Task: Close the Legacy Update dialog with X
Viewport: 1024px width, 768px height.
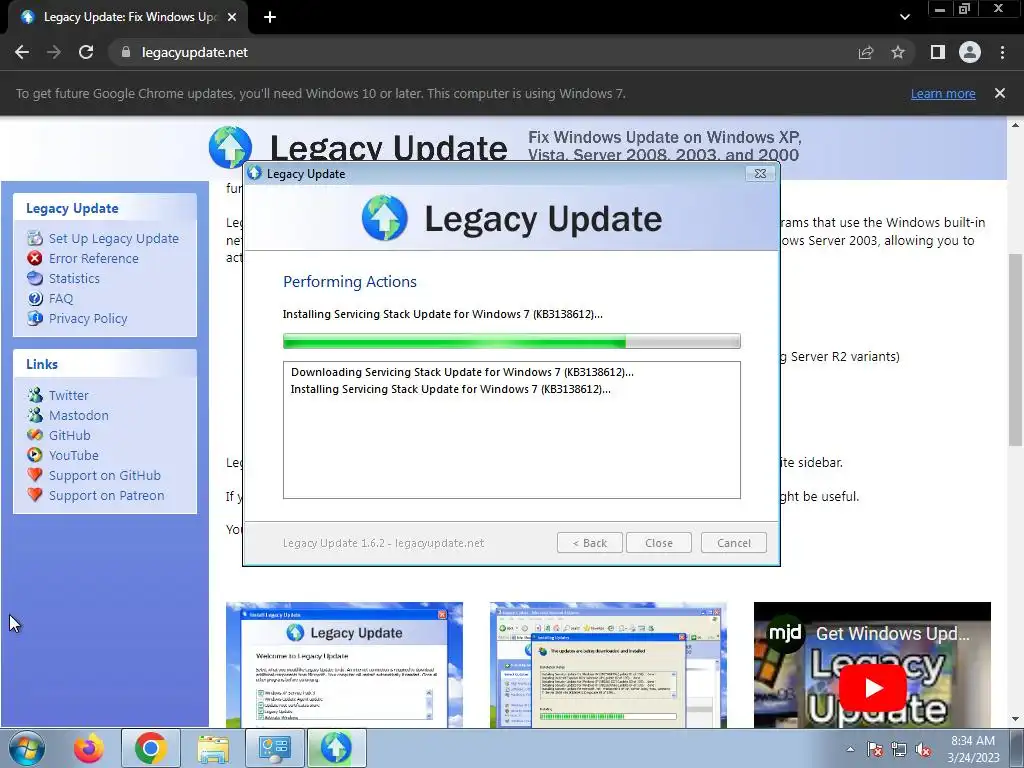Action: (760, 174)
